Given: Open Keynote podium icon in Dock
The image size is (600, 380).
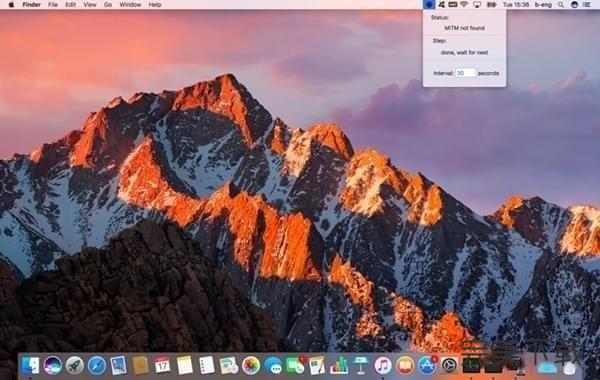Looking at the screenshot, I should coord(361,365).
